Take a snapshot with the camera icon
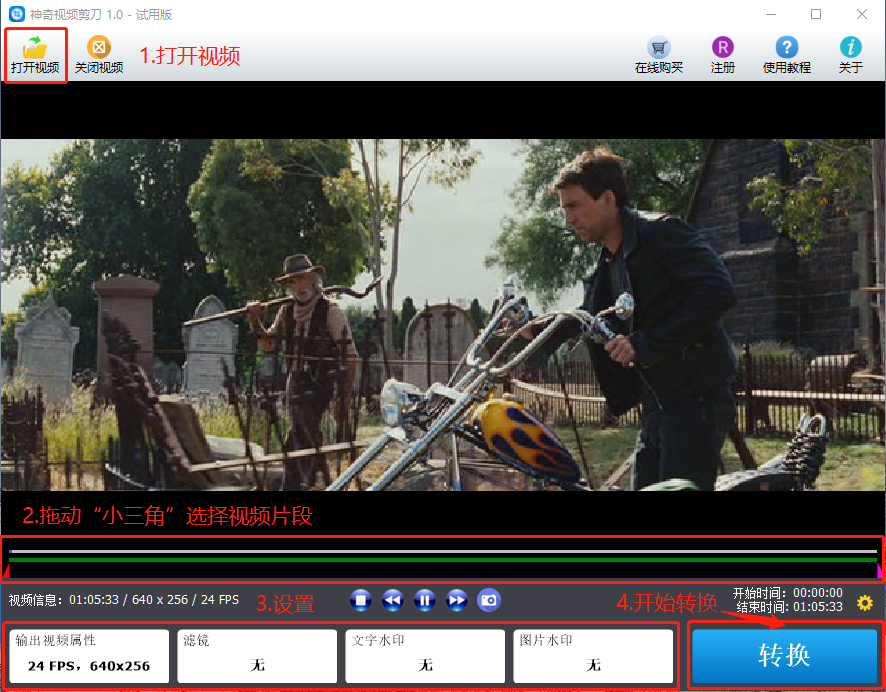The height and width of the screenshot is (692, 886). click(x=489, y=600)
